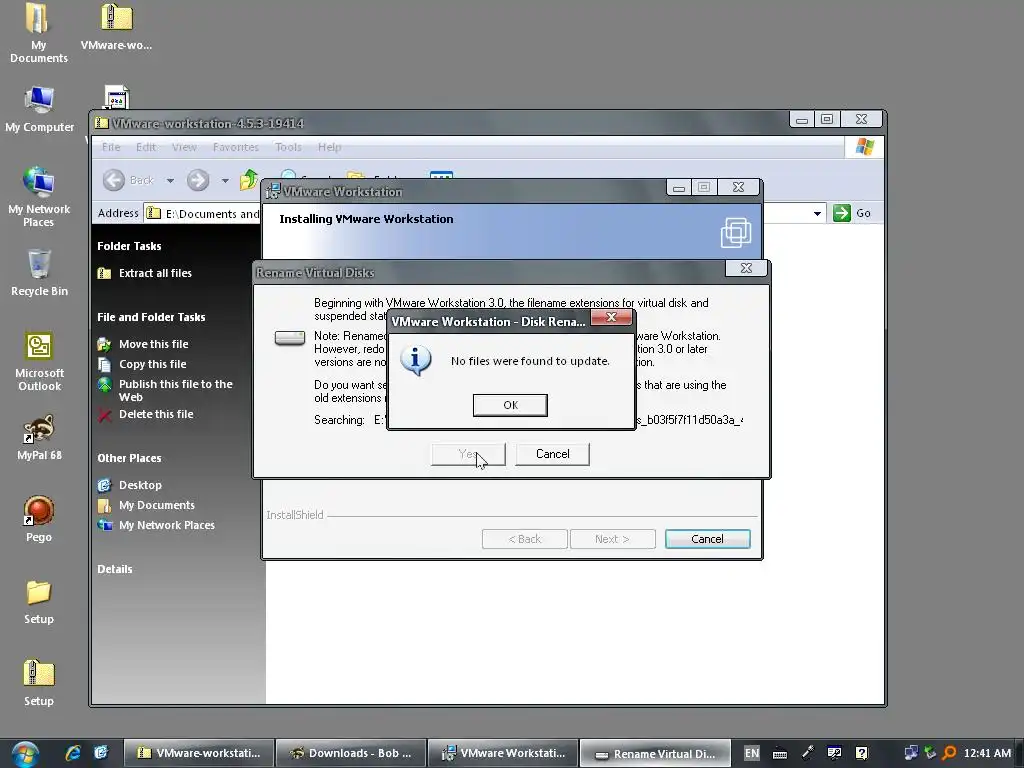Open the Edit menu in Explorer window
1024x768 pixels.
146,147
